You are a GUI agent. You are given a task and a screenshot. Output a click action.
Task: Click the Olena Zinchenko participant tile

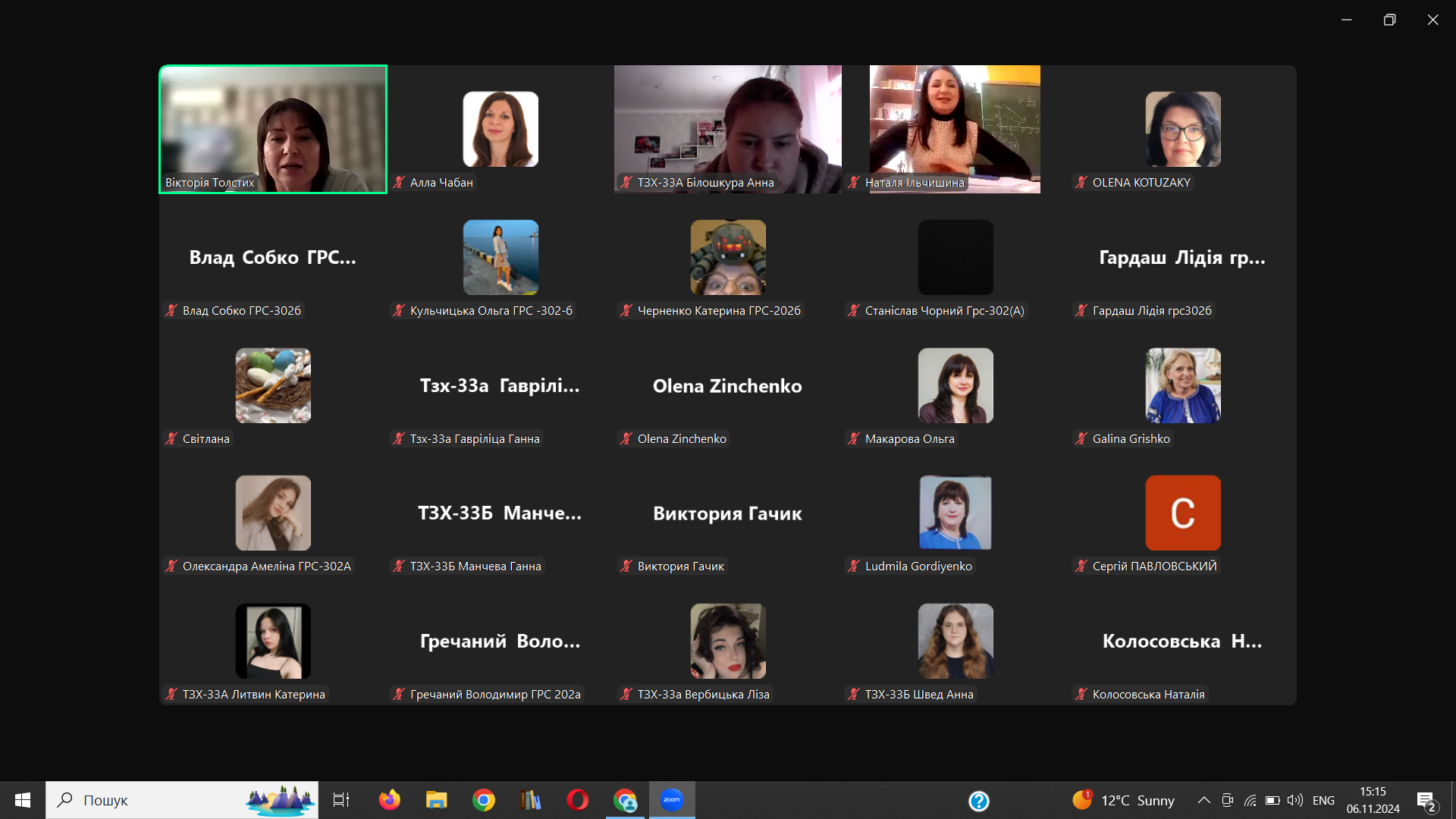[x=727, y=386]
